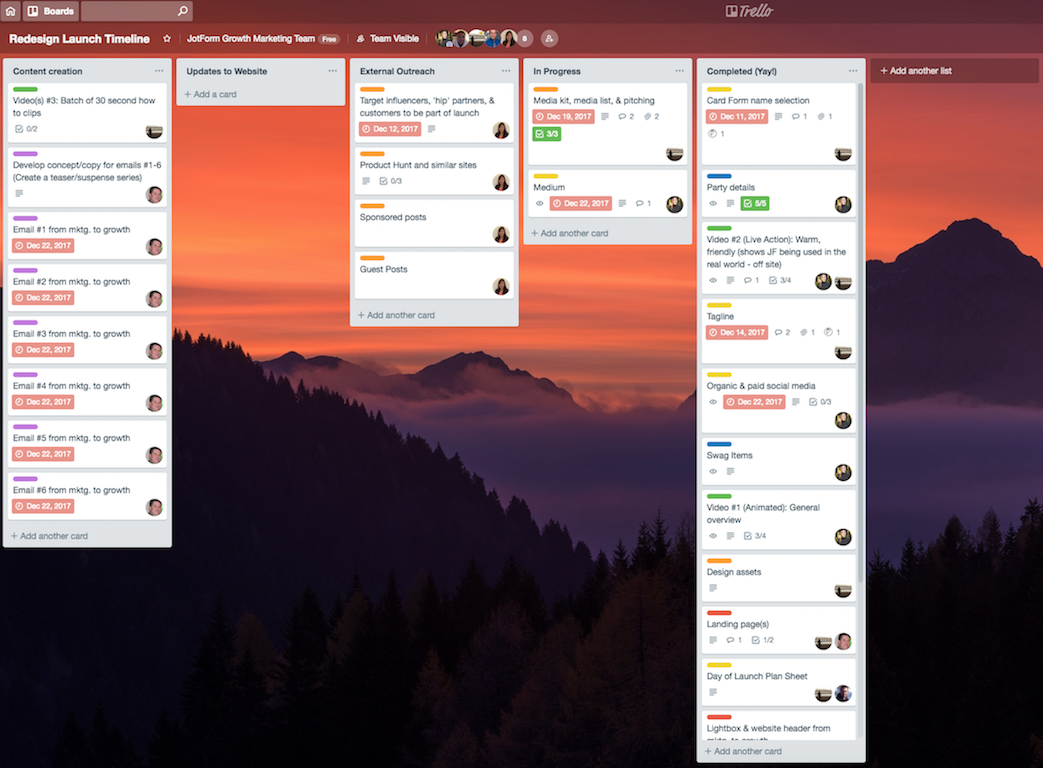This screenshot has height=768, width=1043.
Task: Click the add member icon in board header
Action: pyautogui.click(x=549, y=39)
